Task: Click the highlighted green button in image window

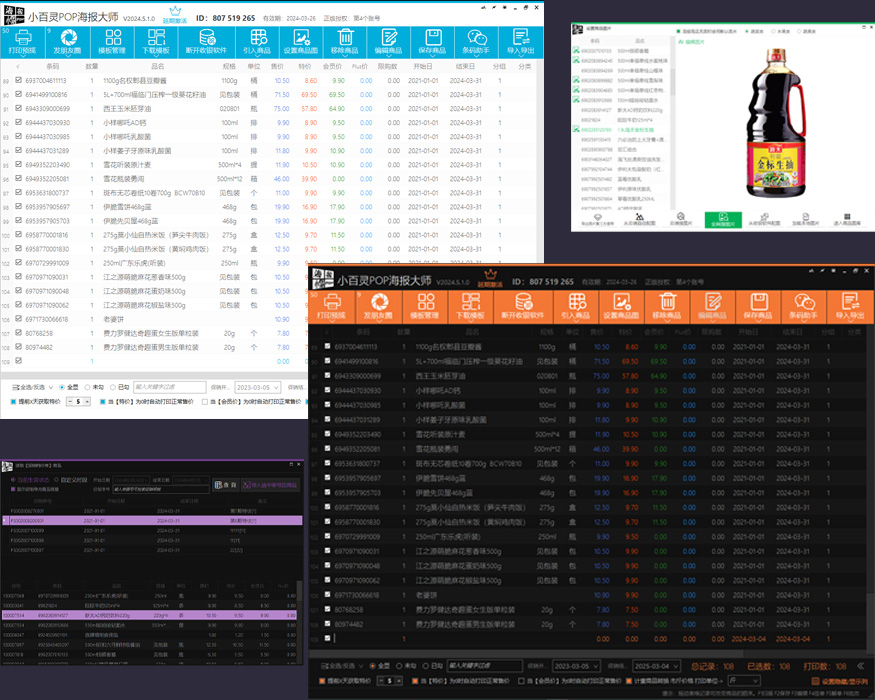Action: pos(723,219)
